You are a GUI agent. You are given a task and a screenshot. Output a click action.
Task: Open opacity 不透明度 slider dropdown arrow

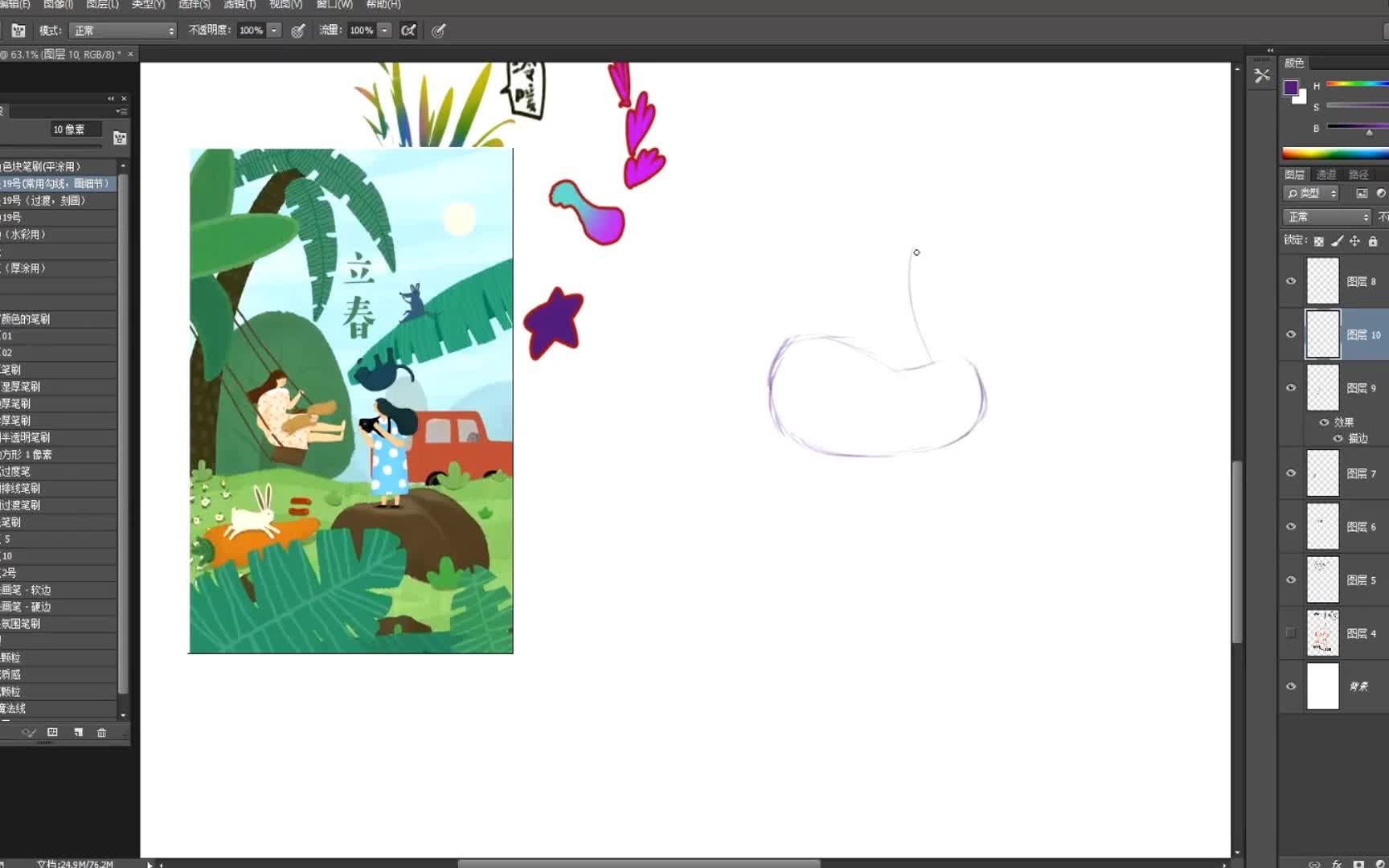tap(274, 31)
